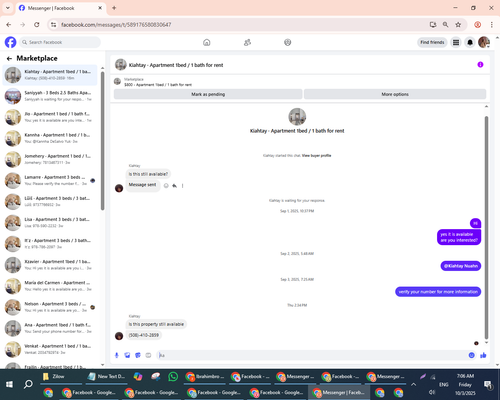Open Jomehery Apartment 1 bed chat

tap(50, 159)
